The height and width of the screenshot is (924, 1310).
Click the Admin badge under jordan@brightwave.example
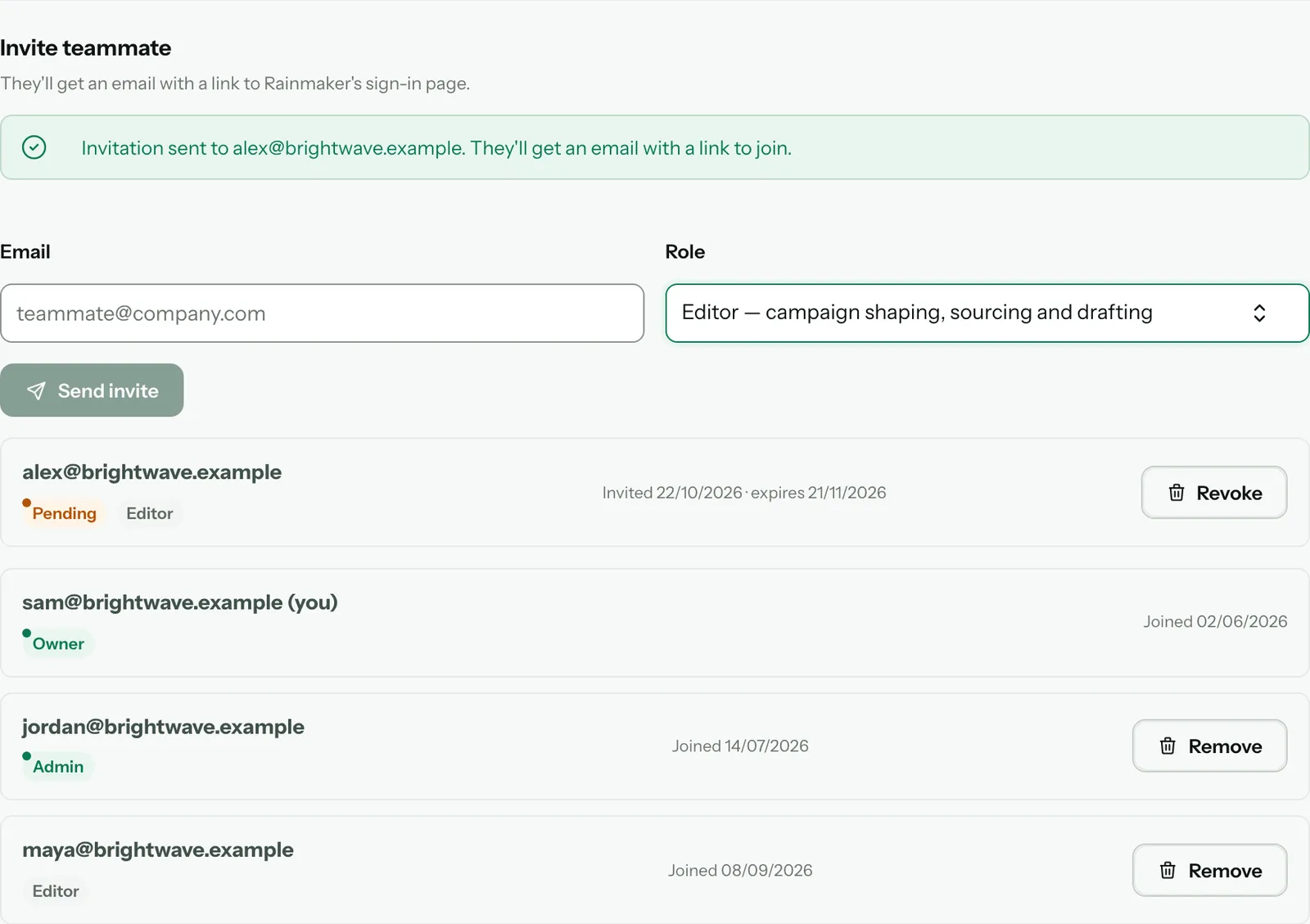coord(58,766)
